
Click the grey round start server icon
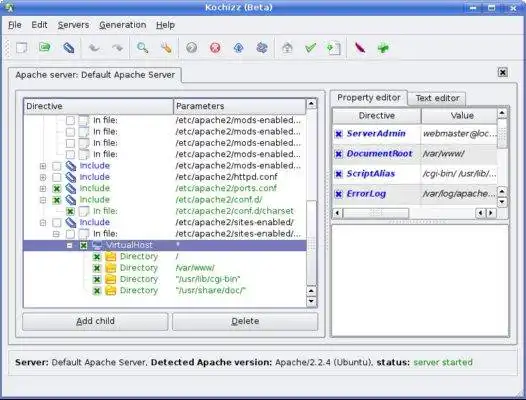click(x=192, y=48)
